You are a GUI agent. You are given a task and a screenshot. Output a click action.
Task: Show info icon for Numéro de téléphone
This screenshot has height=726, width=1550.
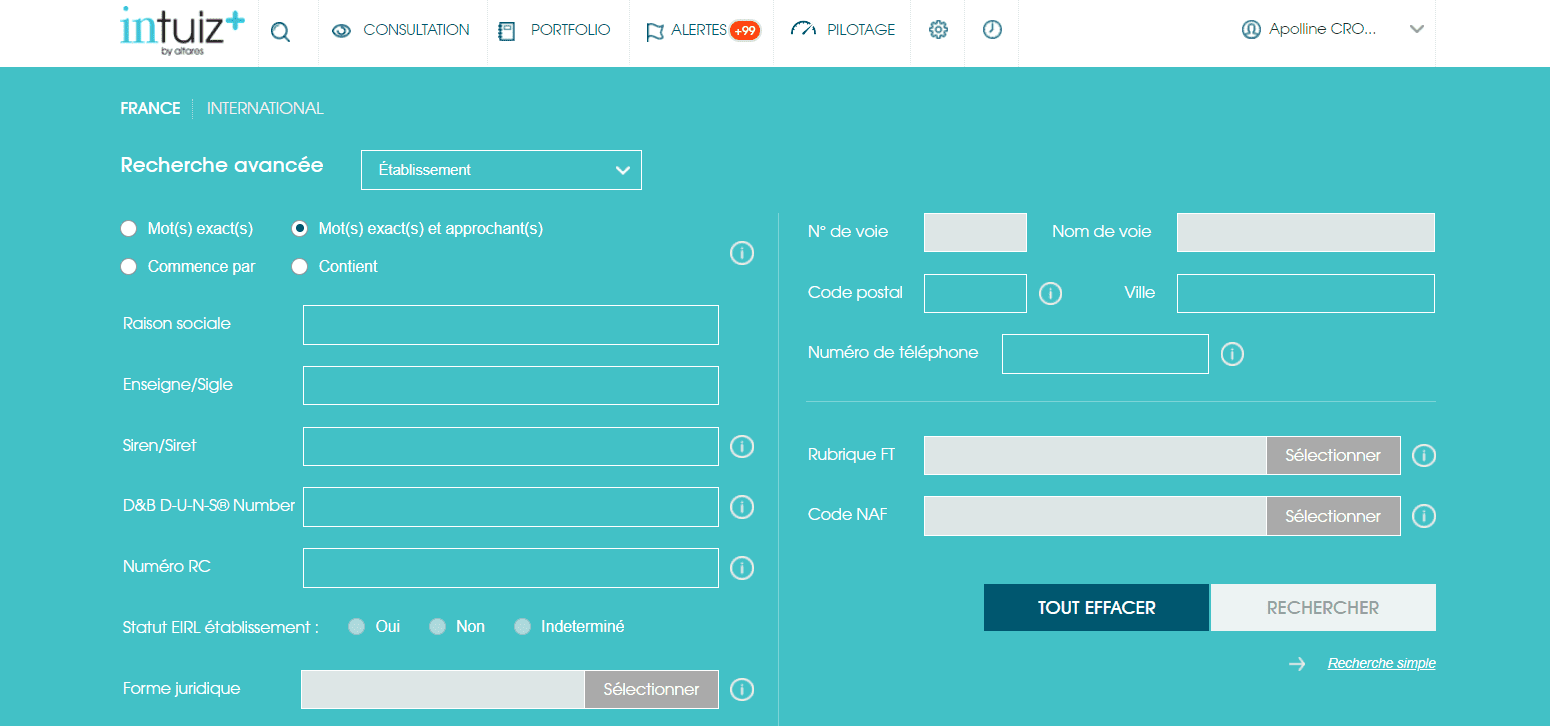[1233, 354]
